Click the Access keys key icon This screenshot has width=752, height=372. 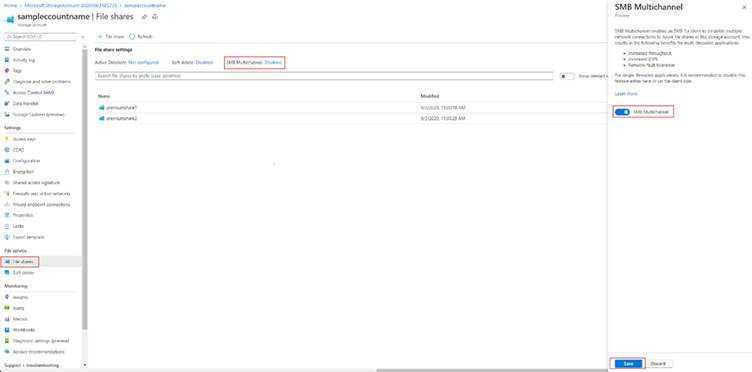[7, 139]
